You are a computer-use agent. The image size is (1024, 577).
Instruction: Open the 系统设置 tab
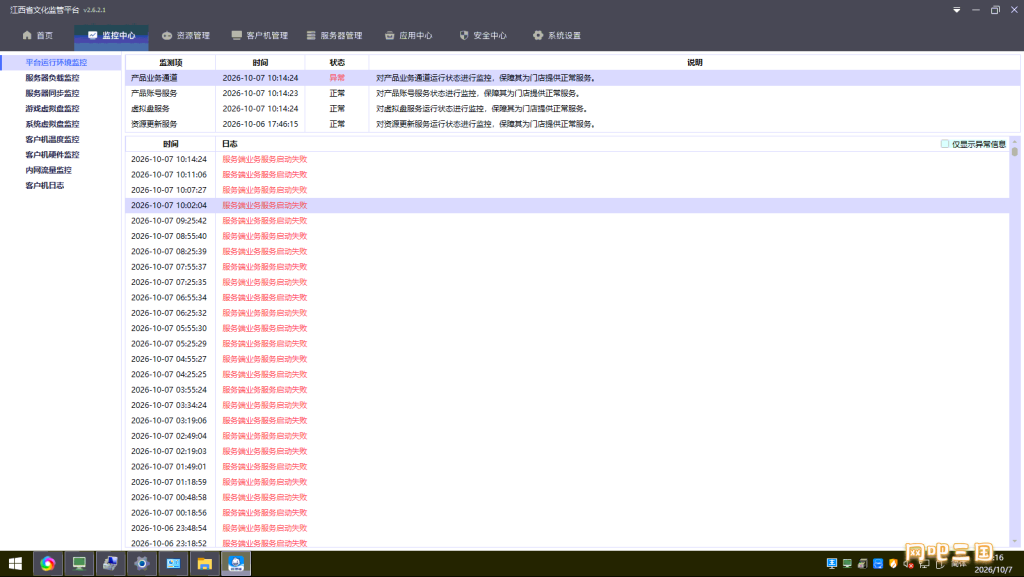tap(556, 35)
